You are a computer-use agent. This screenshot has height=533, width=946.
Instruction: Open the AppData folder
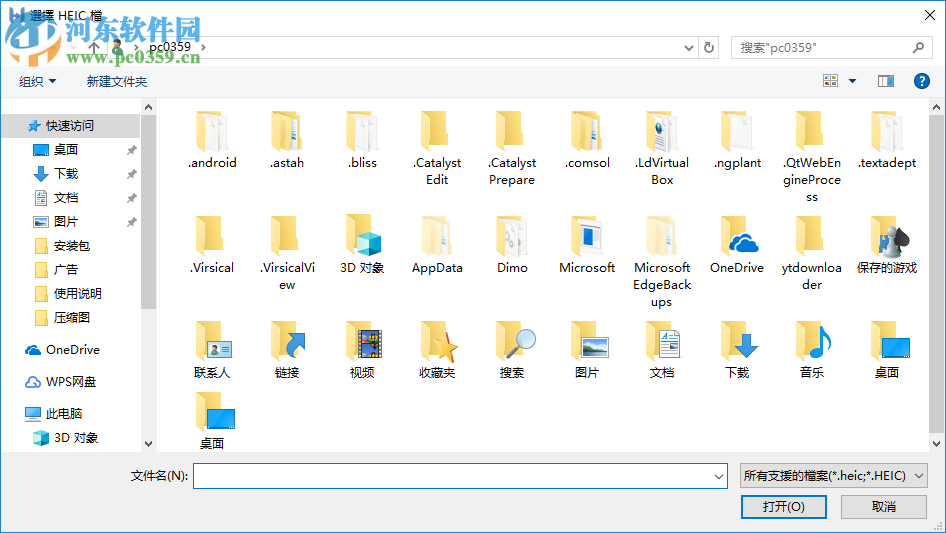[437, 244]
